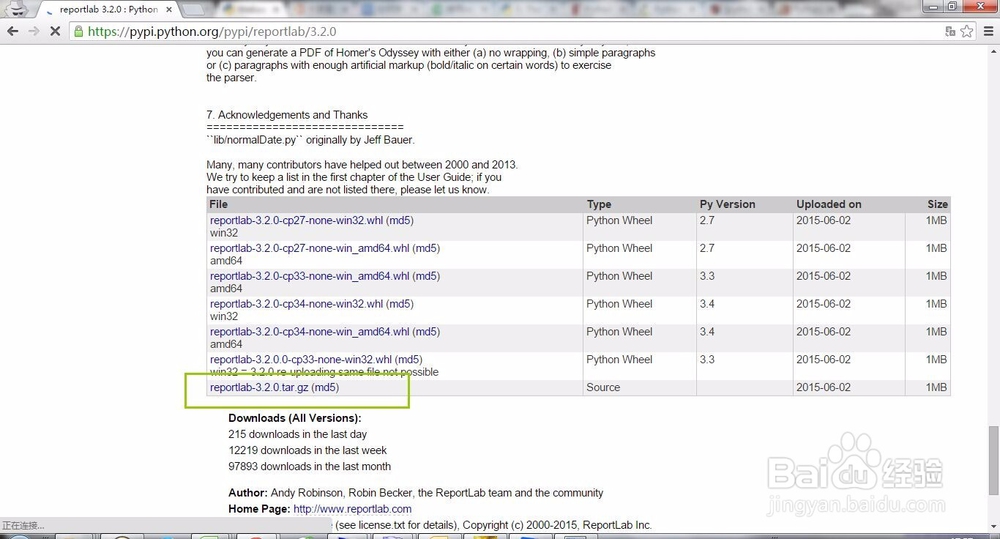Download reportlab-3.2.0.0-cp33-none-win32.whl
This screenshot has width=1000, height=539.
pos(301,360)
